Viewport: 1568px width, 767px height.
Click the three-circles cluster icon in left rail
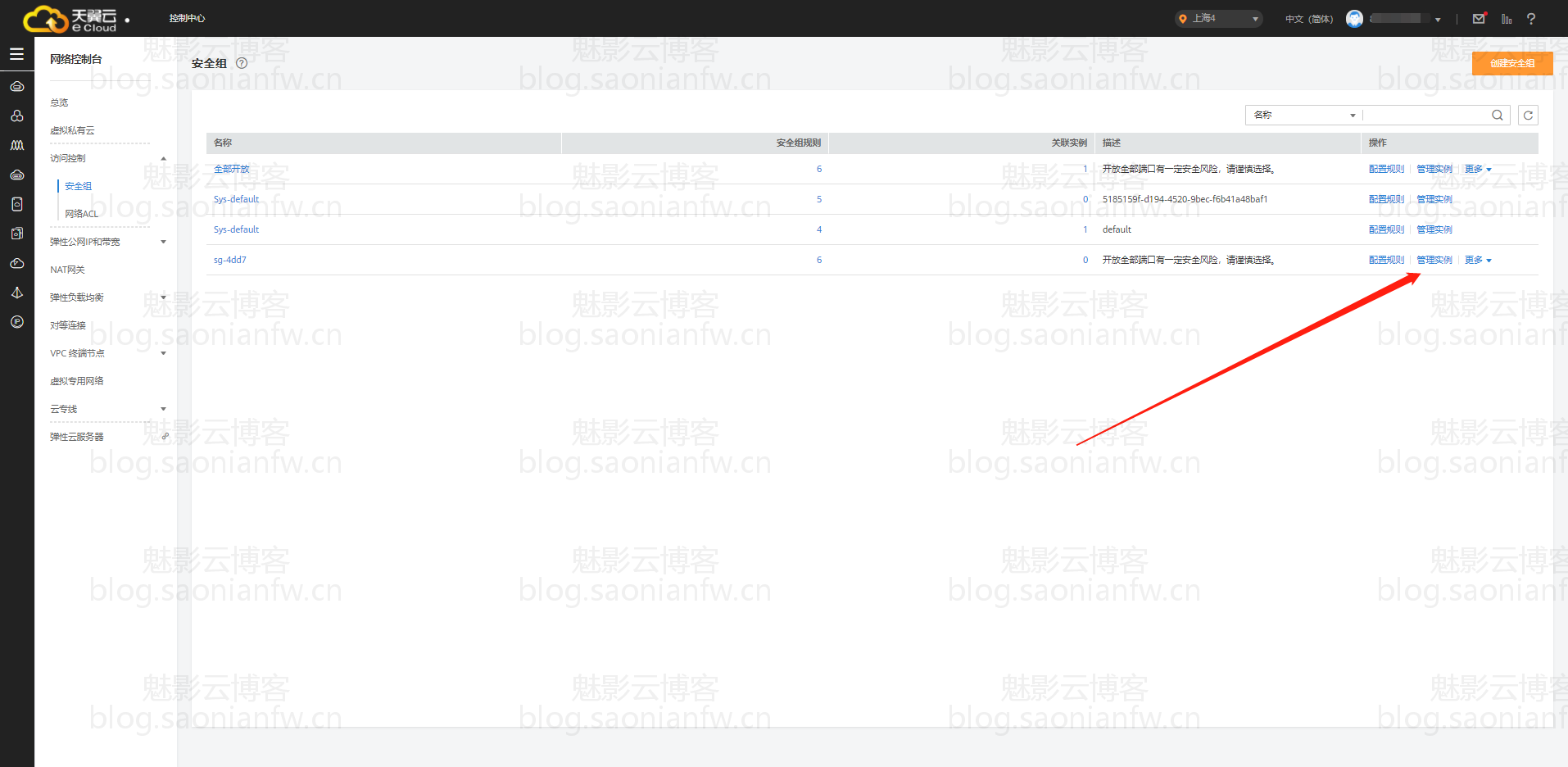(x=16, y=116)
